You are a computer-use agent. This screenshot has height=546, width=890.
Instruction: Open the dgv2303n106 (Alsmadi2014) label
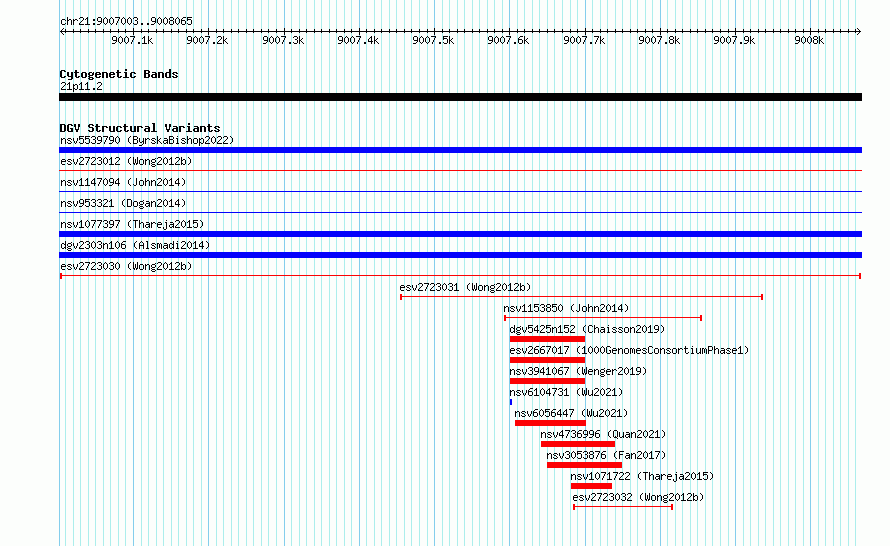tap(135, 245)
